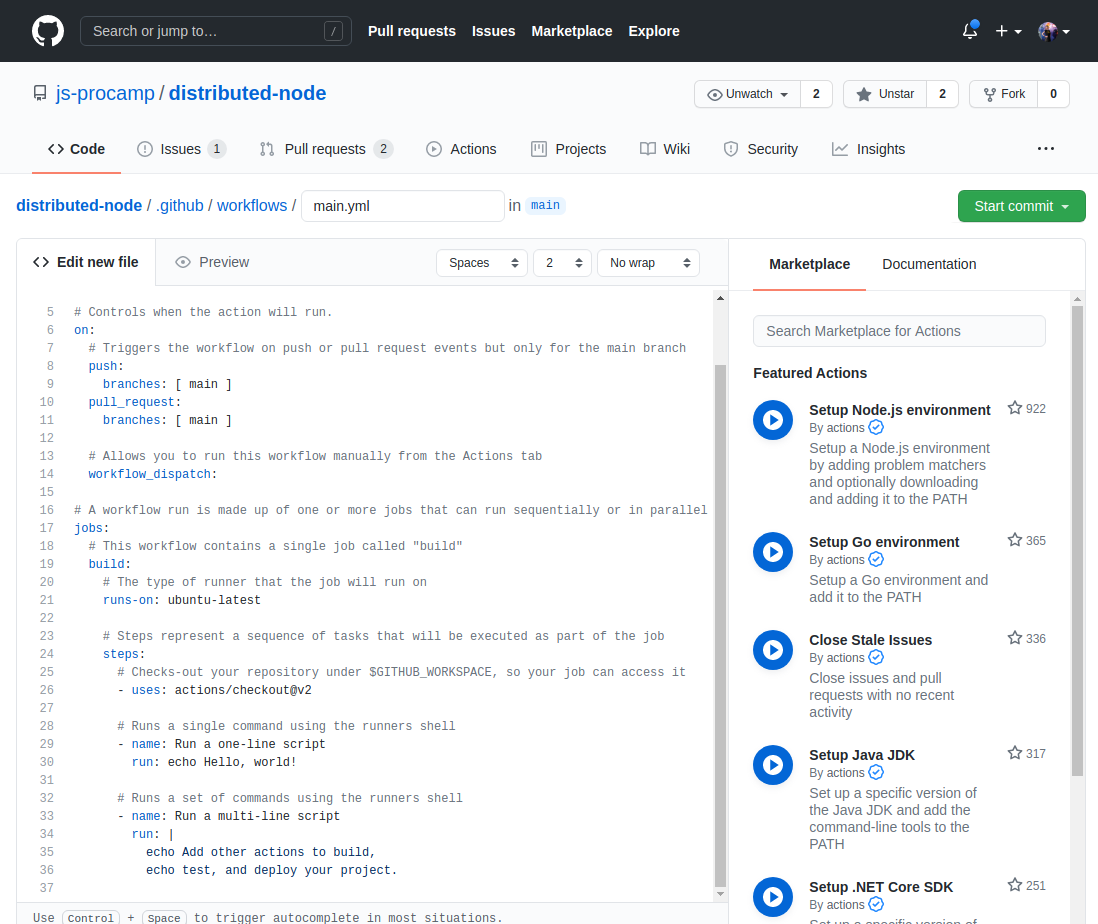1098x924 pixels.
Task: Click Marketplace in top navigation
Action: (x=571, y=32)
